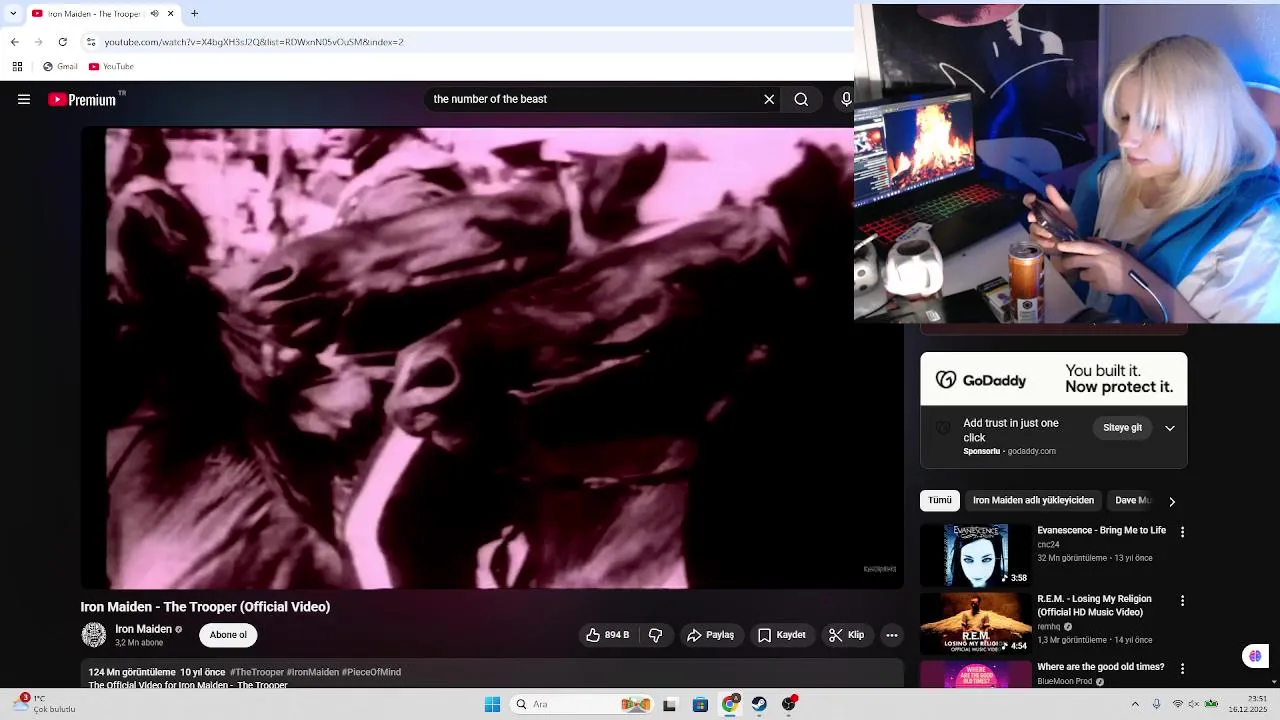
Task: Open Microsoft Store from taskbar
Action: [x=700, y=705]
